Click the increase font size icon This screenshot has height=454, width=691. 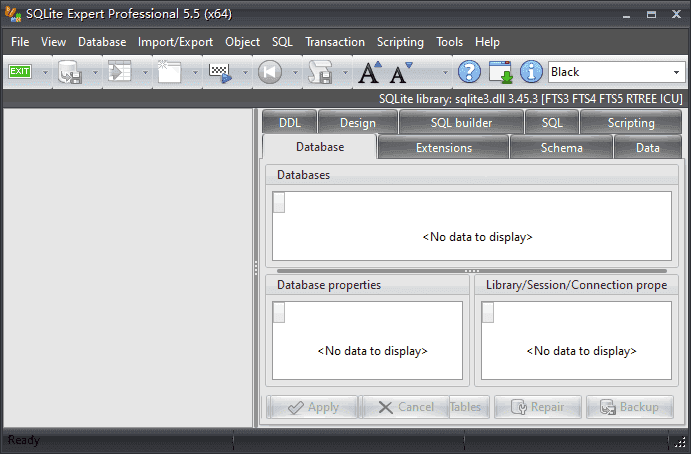[370, 72]
